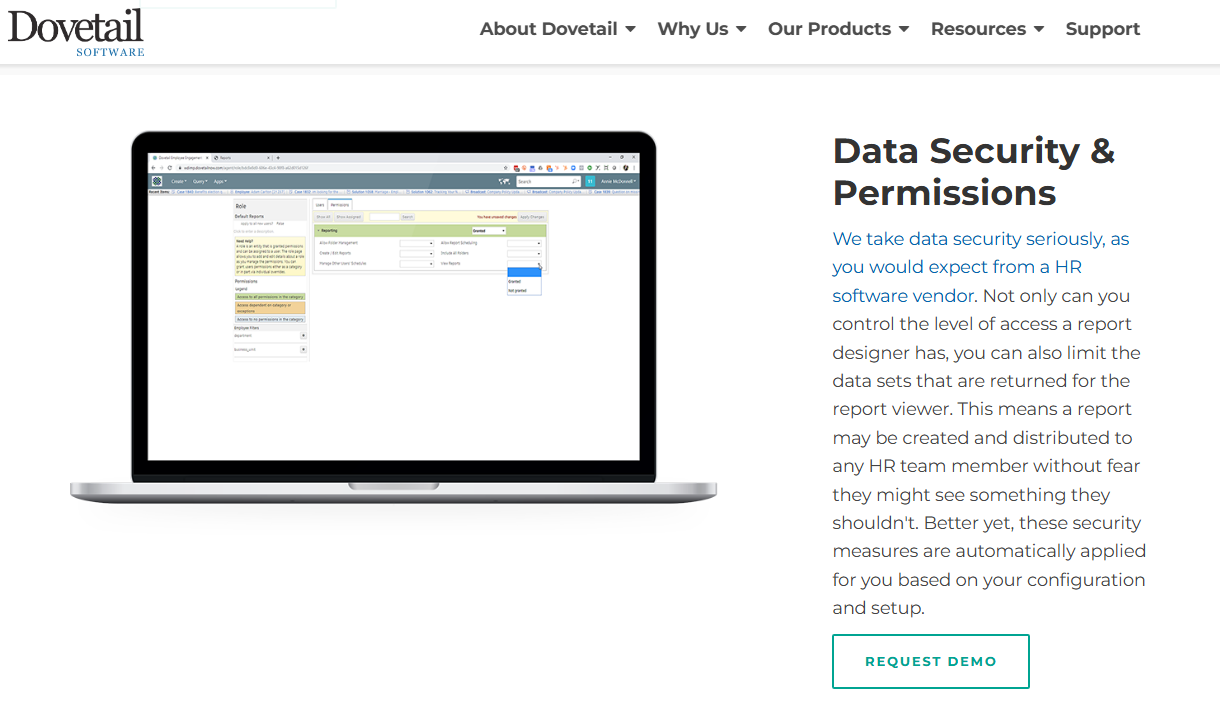Open the About Dovetail menu
The height and width of the screenshot is (703, 1220).
(x=557, y=29)
